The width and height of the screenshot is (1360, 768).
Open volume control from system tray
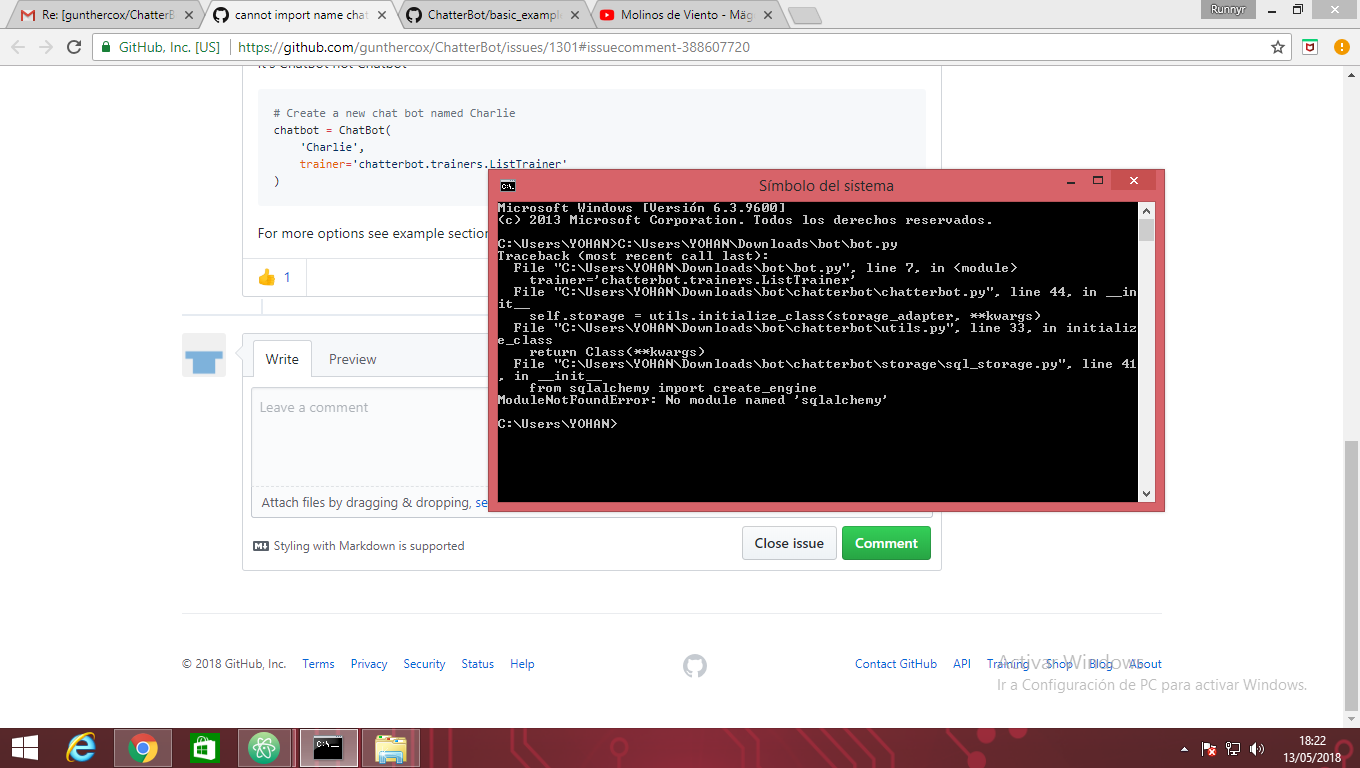(x=1256, y=748)
